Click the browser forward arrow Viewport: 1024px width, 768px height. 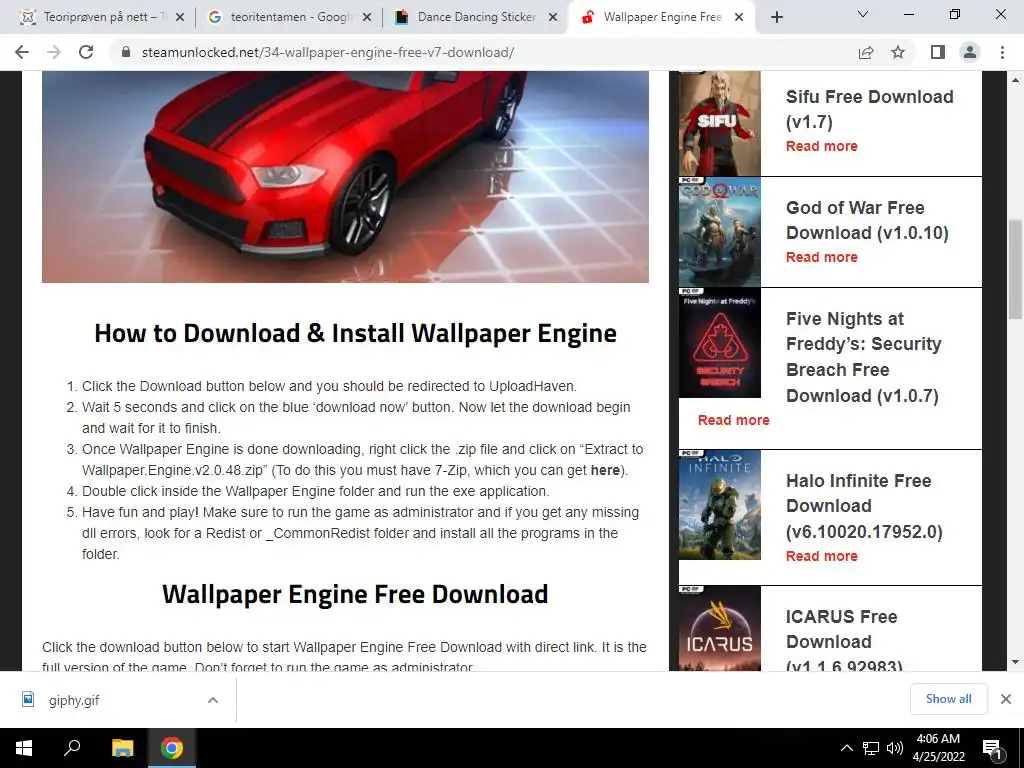pos(54,52)
